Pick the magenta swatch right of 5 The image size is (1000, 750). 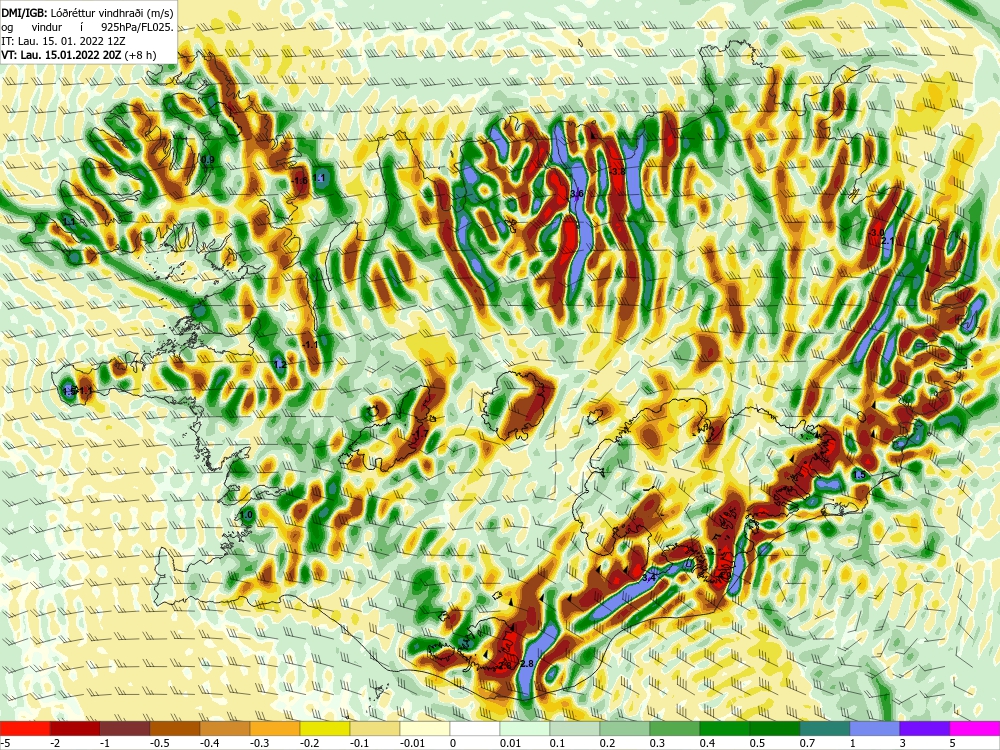point(975,728)
